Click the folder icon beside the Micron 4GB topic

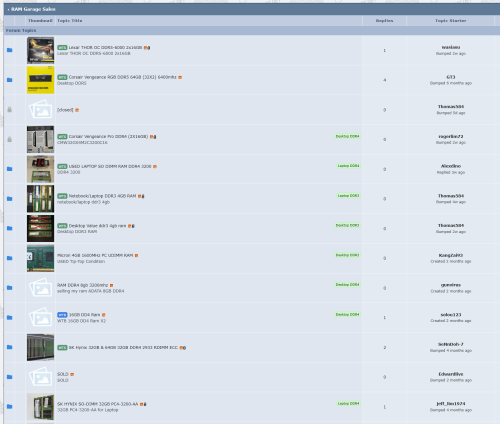[x=9, y=258]
